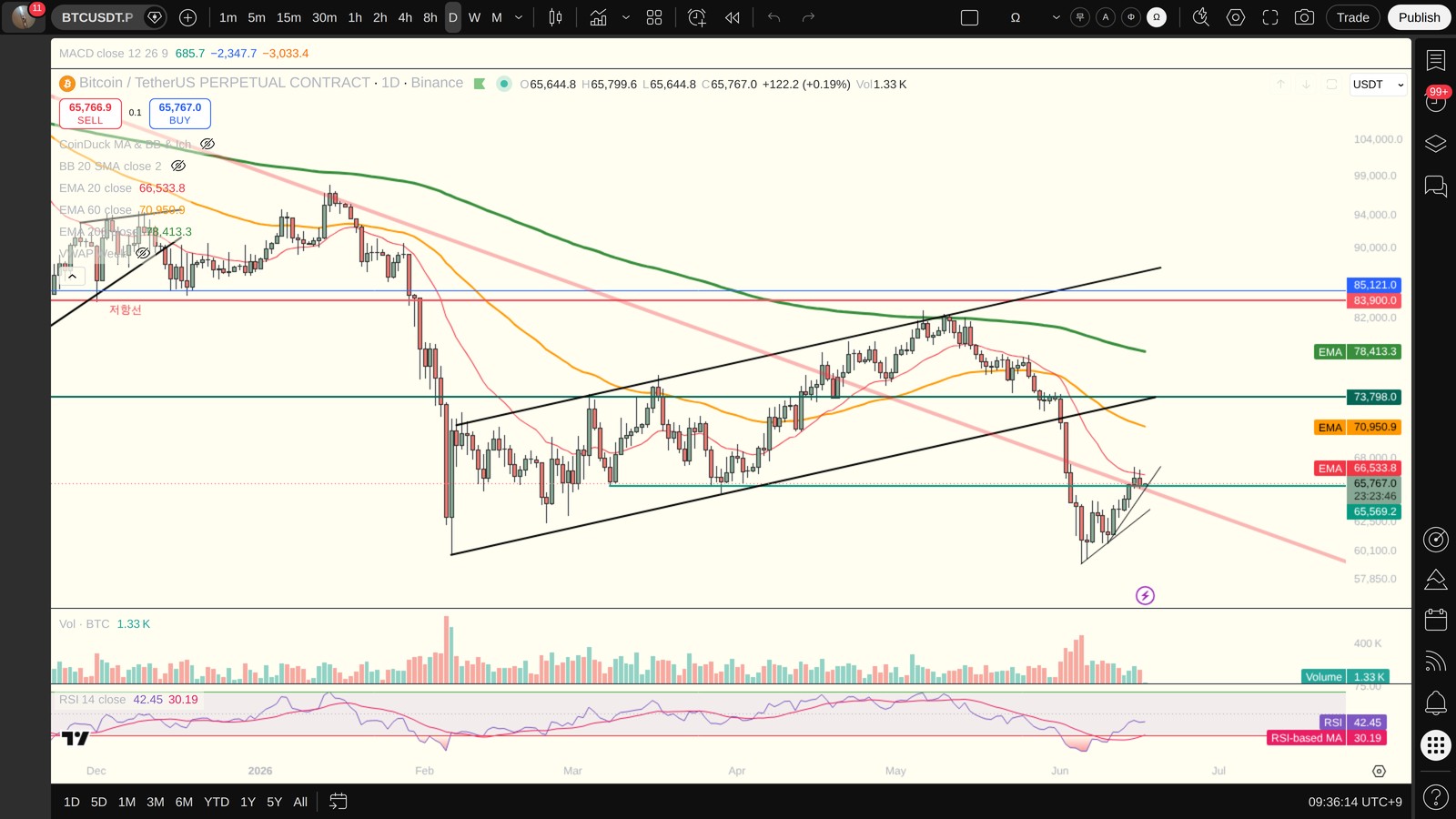Screen dimensions: 1456x819
Task: Open the layout templates grid icon
Action: [x=654, y=17]
